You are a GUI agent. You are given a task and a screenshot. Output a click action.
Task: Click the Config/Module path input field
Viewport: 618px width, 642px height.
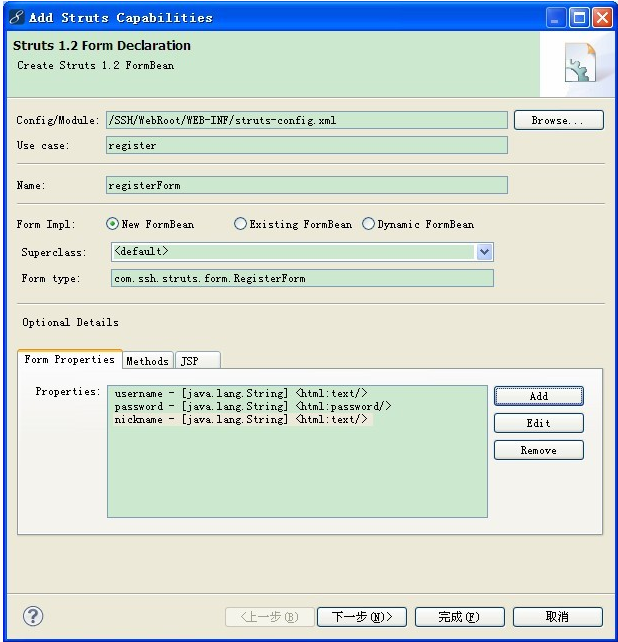[307, 120]
